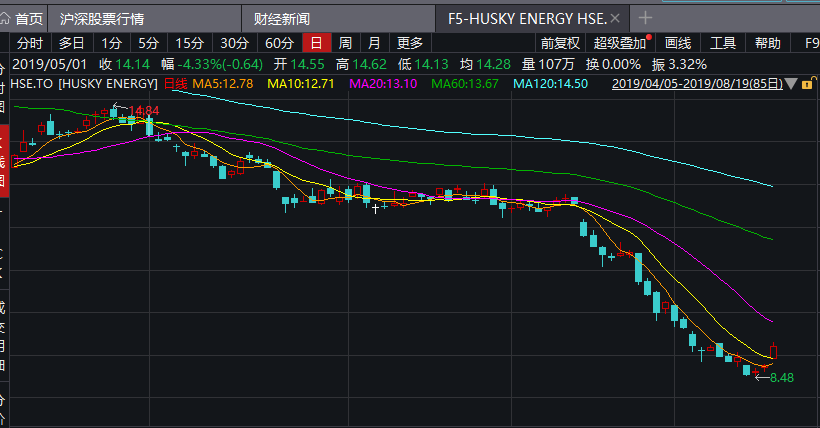Open the 前复权 adjustment menu
The width and height of the screenshot is (820, 428).
(x=560, y=43)
